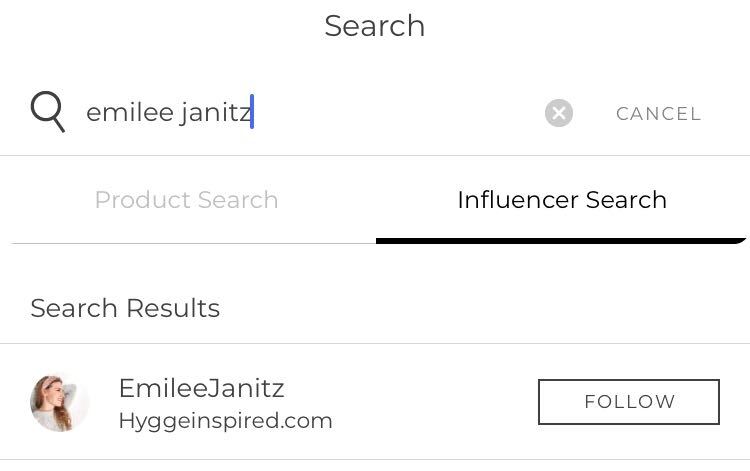
Task: Tap the search lens beside the query
Action: tap(47, 111)
